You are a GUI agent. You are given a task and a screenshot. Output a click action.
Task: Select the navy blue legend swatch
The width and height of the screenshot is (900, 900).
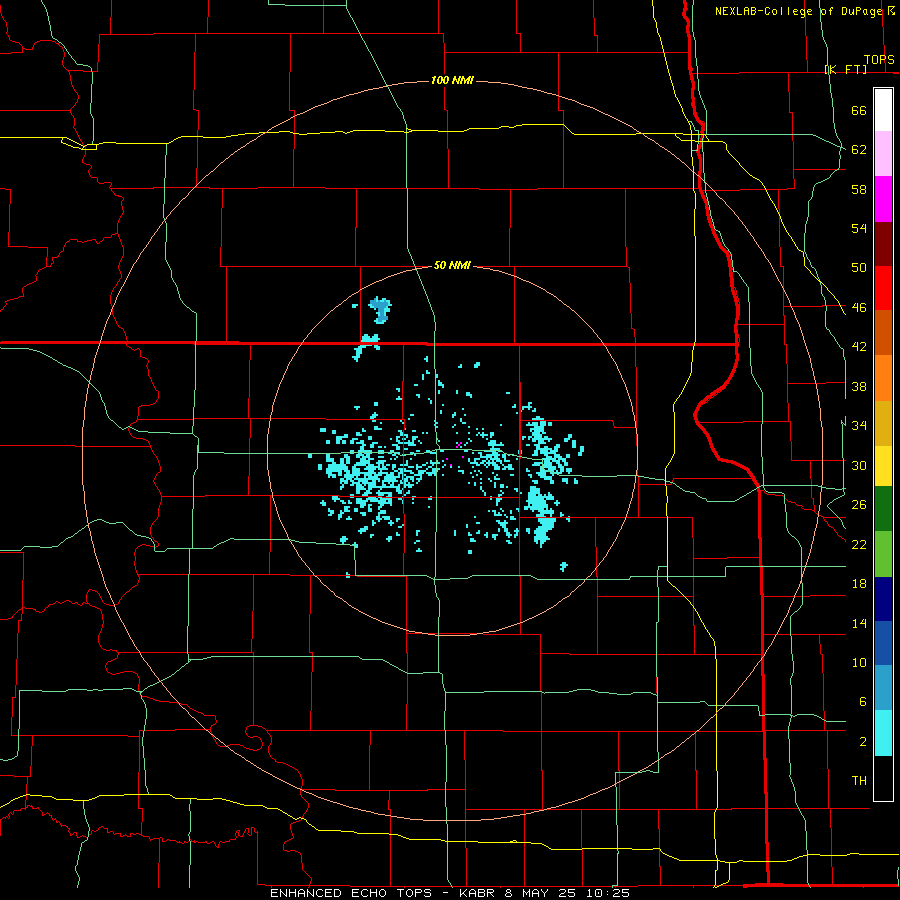click(883, 599)
